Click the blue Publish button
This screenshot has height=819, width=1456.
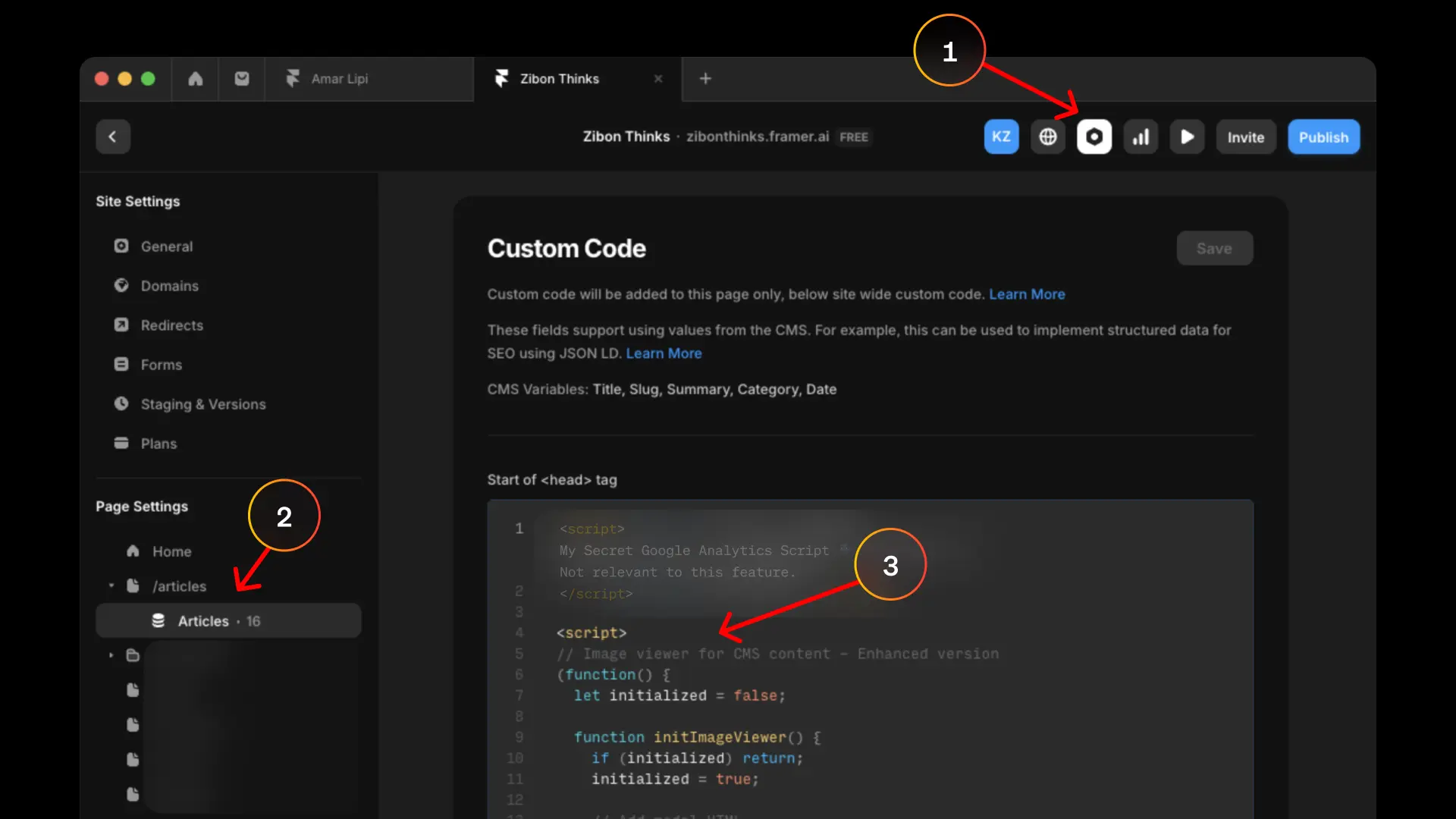pos(1324,136)
